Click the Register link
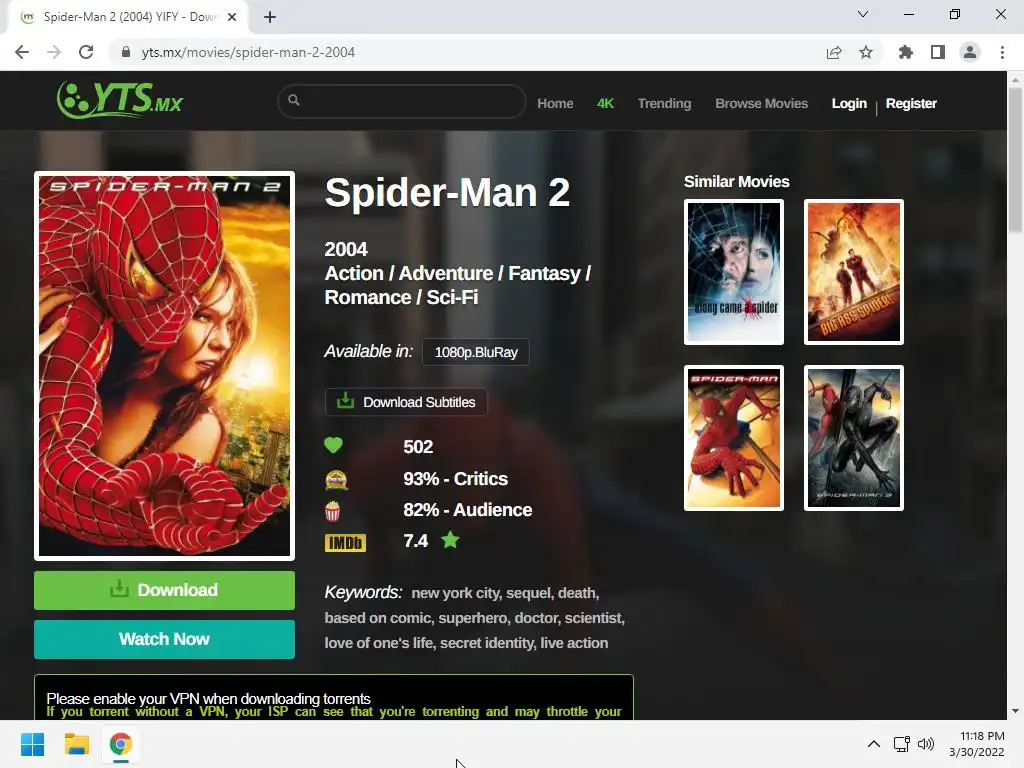The height and width of the screenshot is (768, 1024). coord(911,103)
